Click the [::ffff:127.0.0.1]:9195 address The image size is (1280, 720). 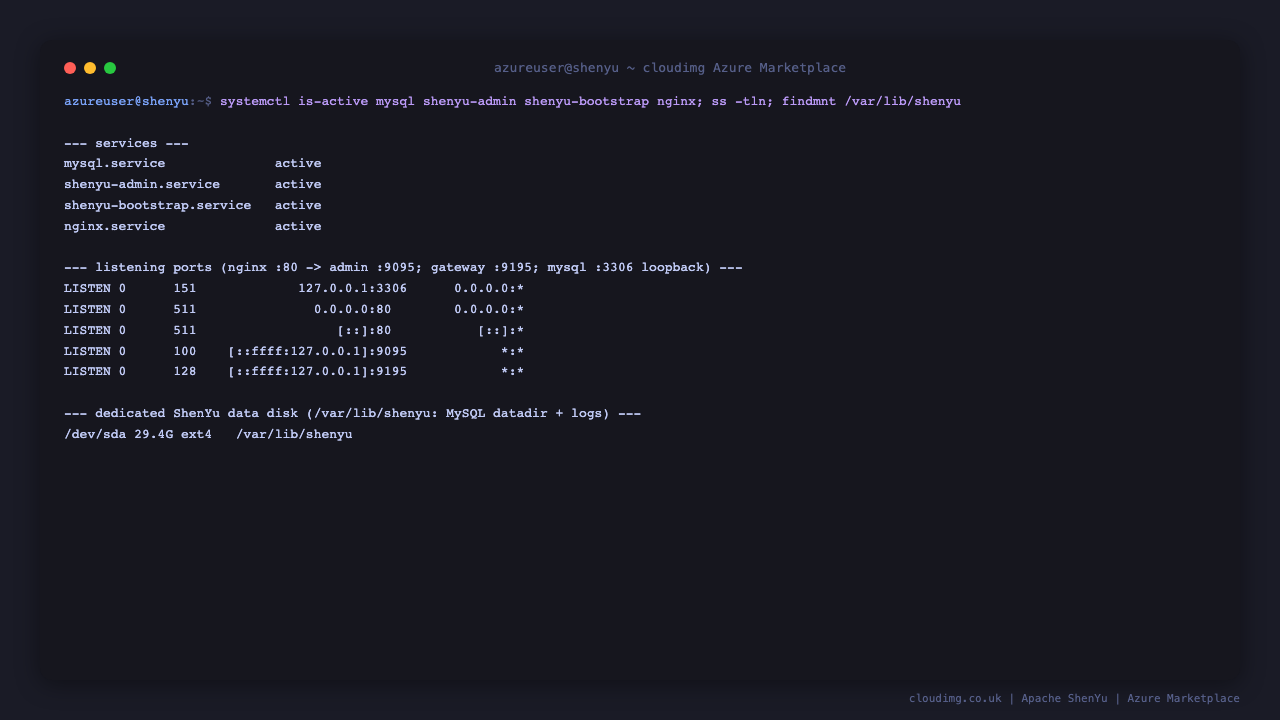click(x=317, y=372)
